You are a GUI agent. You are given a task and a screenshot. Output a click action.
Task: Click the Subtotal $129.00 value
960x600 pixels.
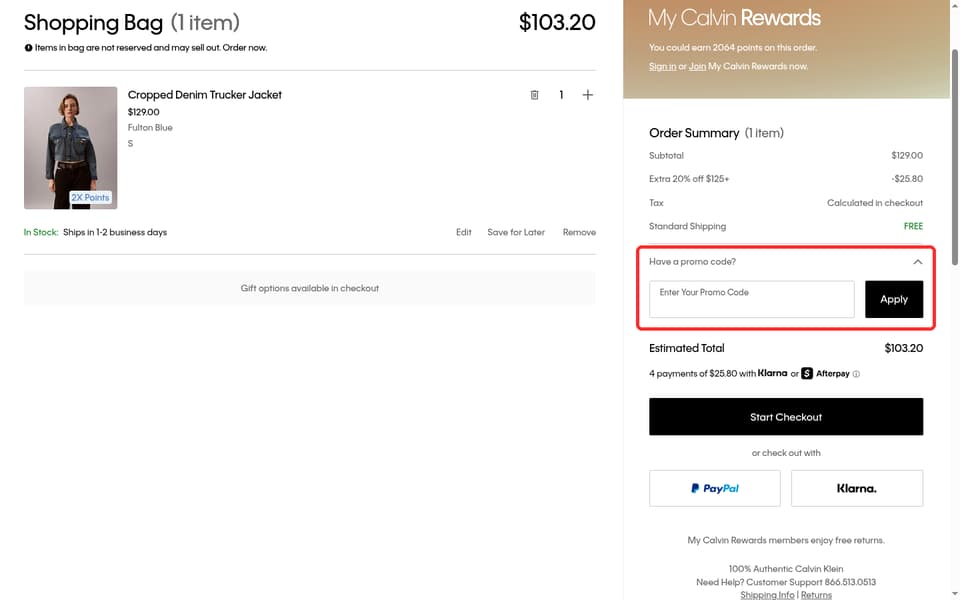click(907, 156)
